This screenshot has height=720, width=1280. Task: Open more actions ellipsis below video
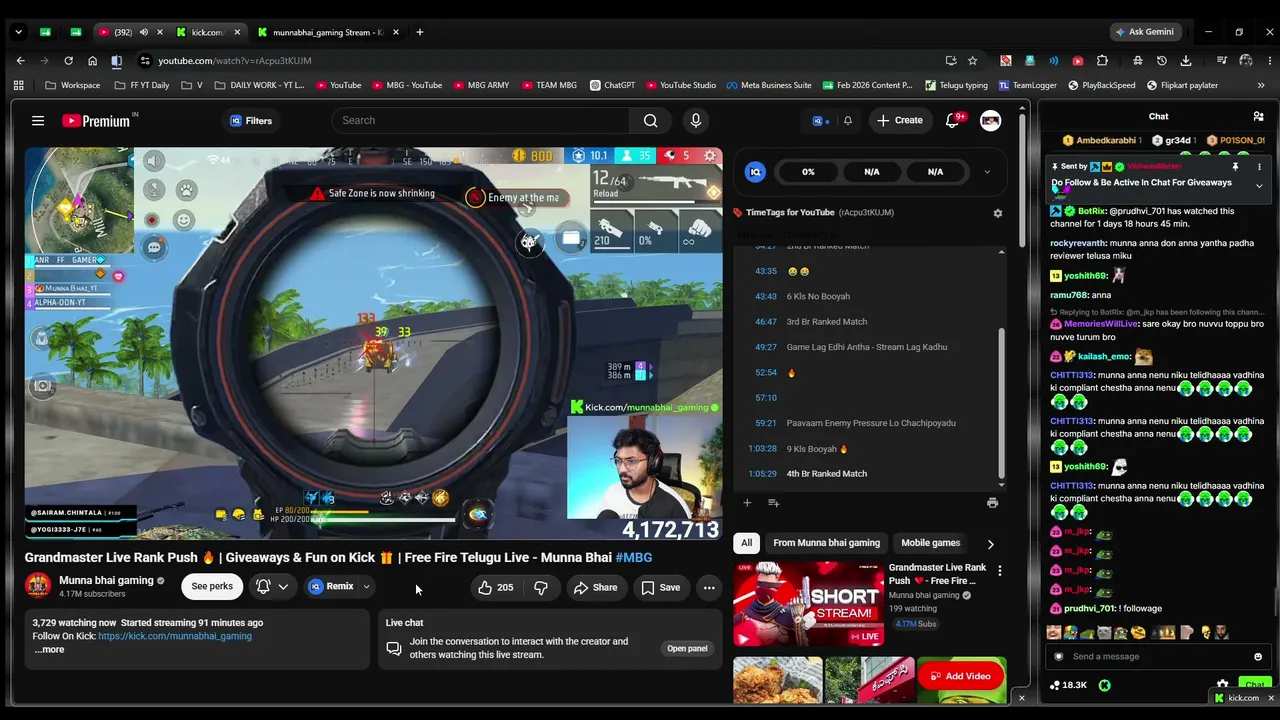(709, 587)
